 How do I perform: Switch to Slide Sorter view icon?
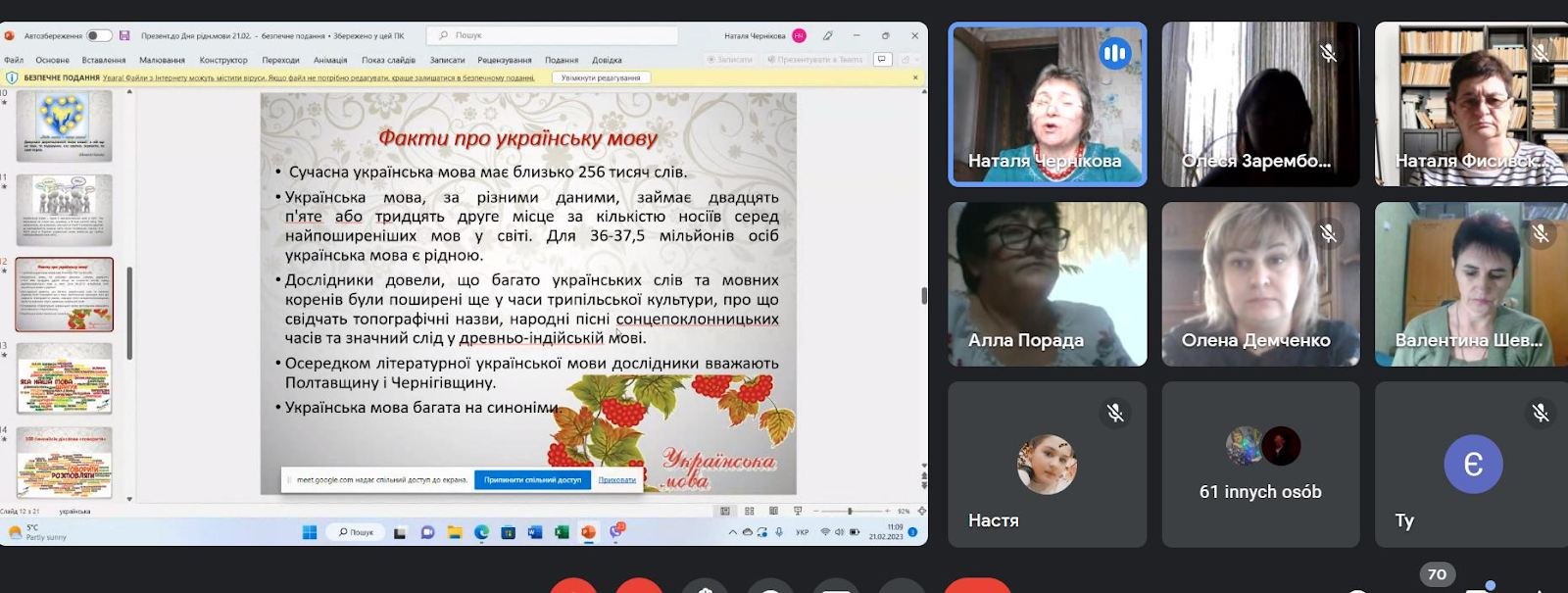750,511
